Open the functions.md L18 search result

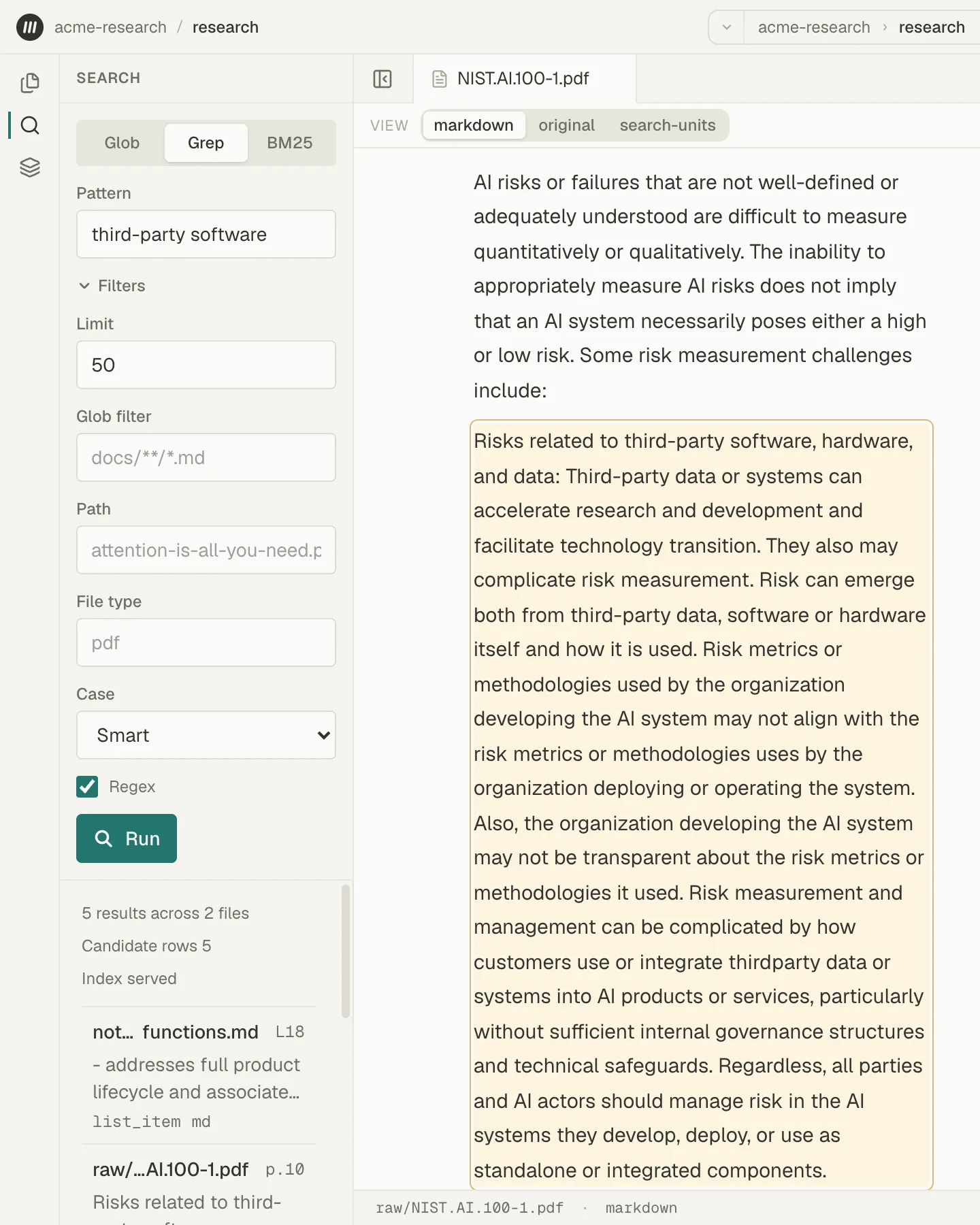click(x=199, y=1075)
